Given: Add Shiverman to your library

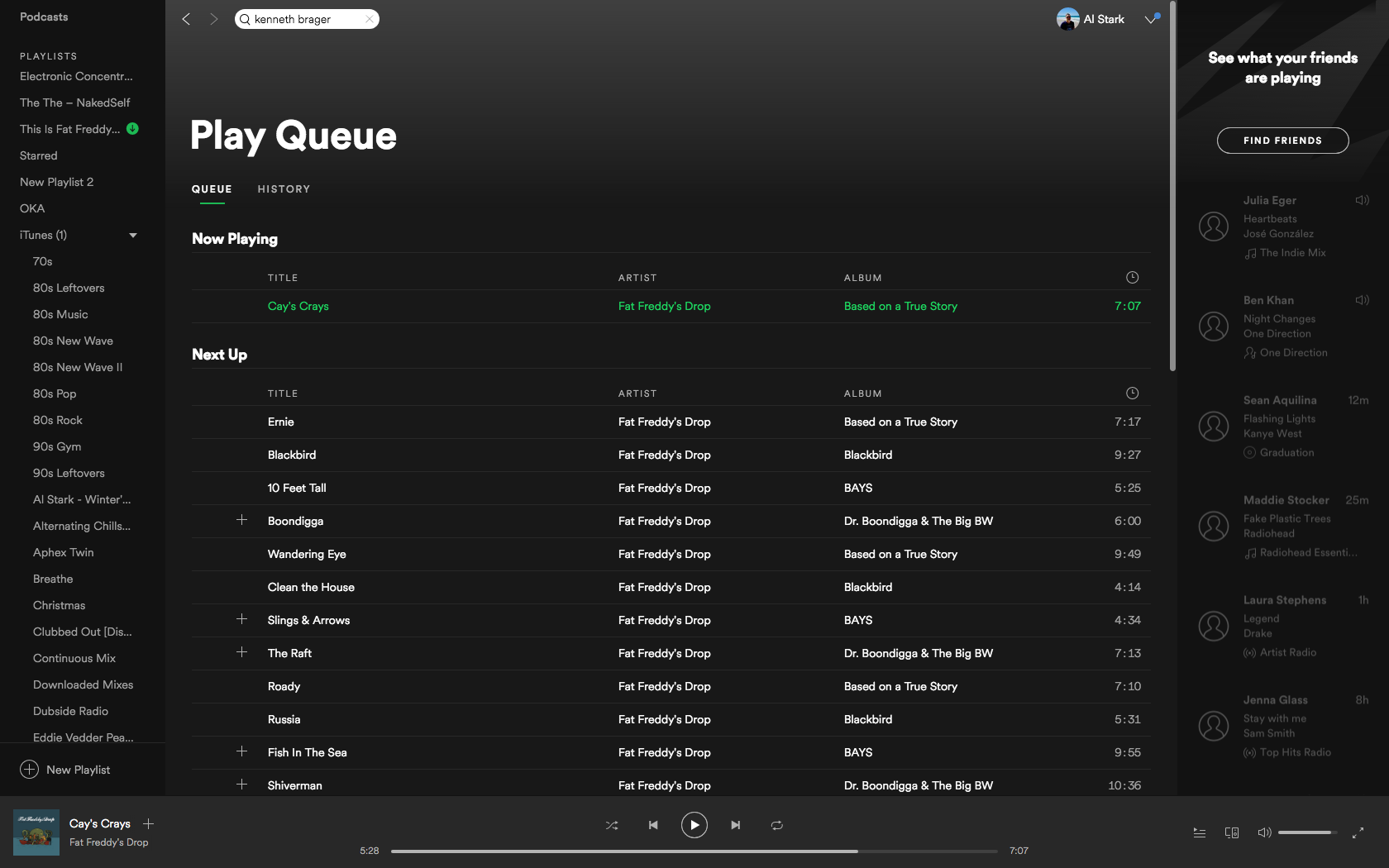Looking at the screenshot, I should coord(241,785).
